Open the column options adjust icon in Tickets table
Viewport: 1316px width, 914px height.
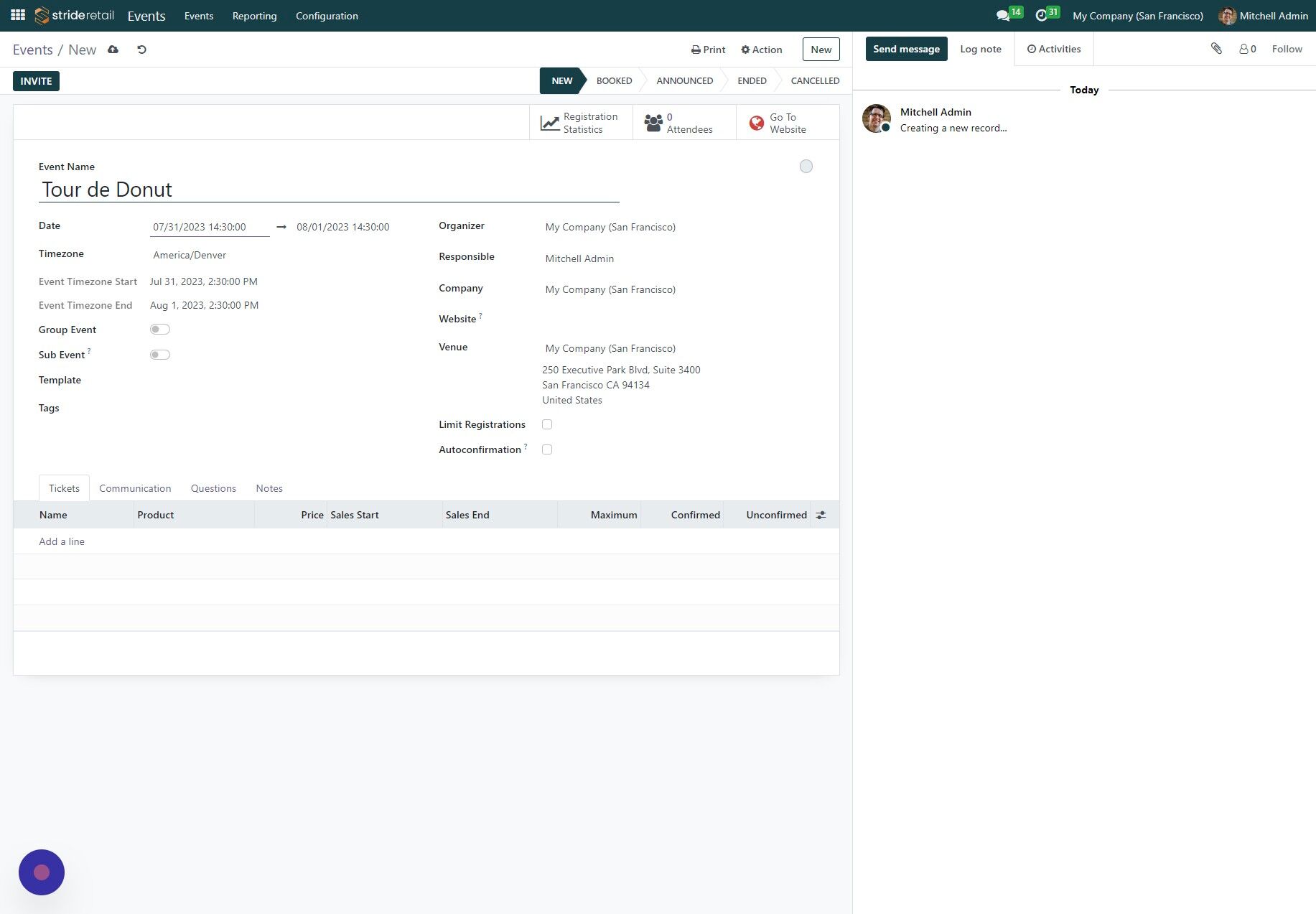pyautogui.click(x=821, y=515)
